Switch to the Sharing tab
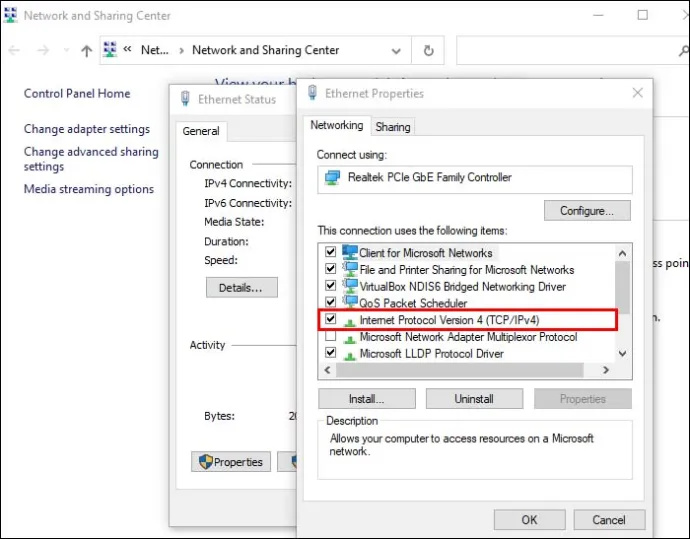690x539 pixels. [393, 127]
